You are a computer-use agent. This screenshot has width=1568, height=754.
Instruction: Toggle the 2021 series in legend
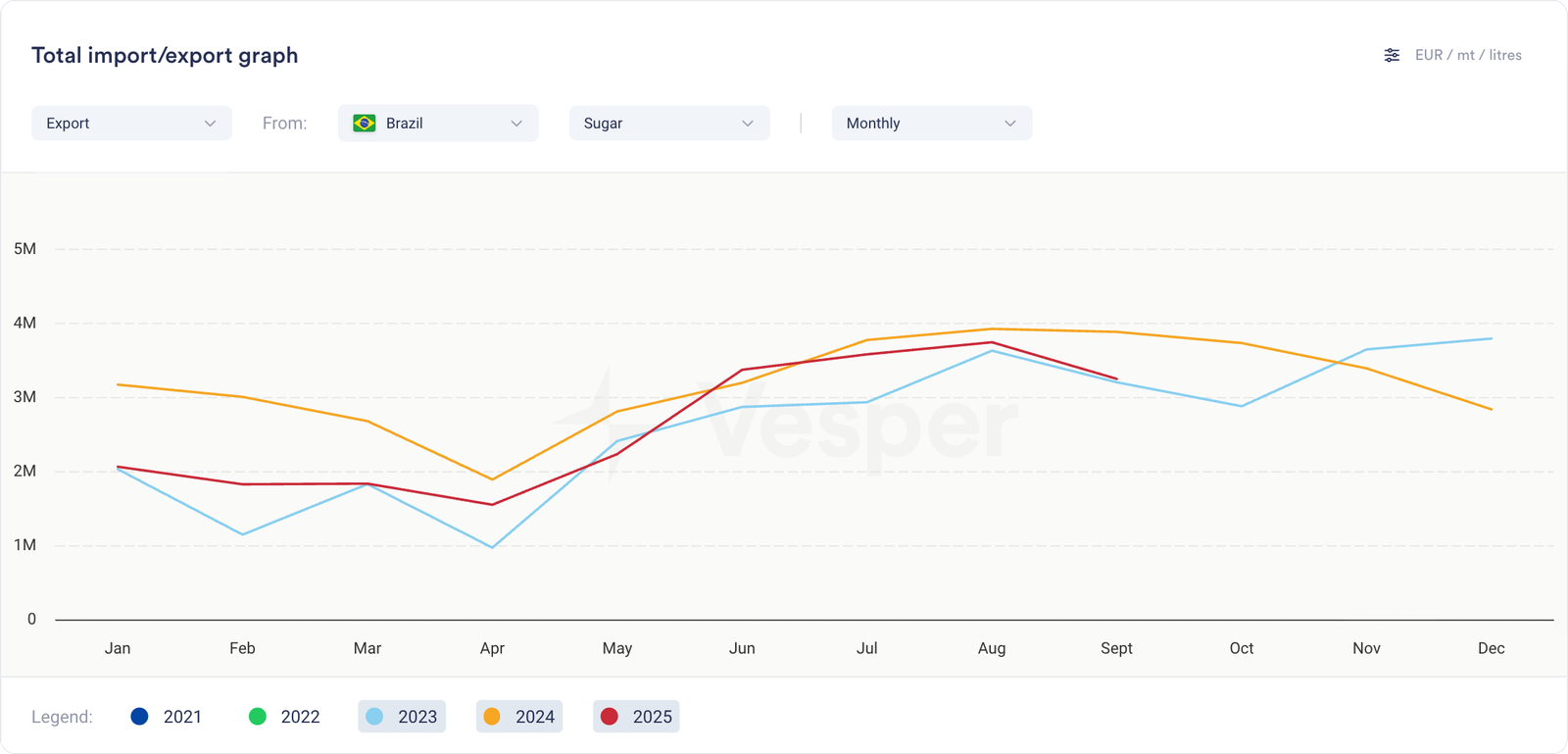pyautogui.click(x=166, y=717)
